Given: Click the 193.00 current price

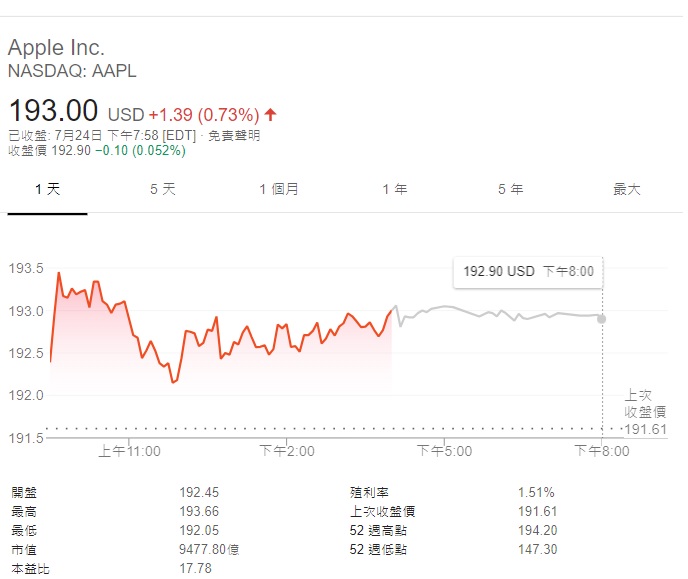Looking at the screenshot, I should (x=54, y=110).
